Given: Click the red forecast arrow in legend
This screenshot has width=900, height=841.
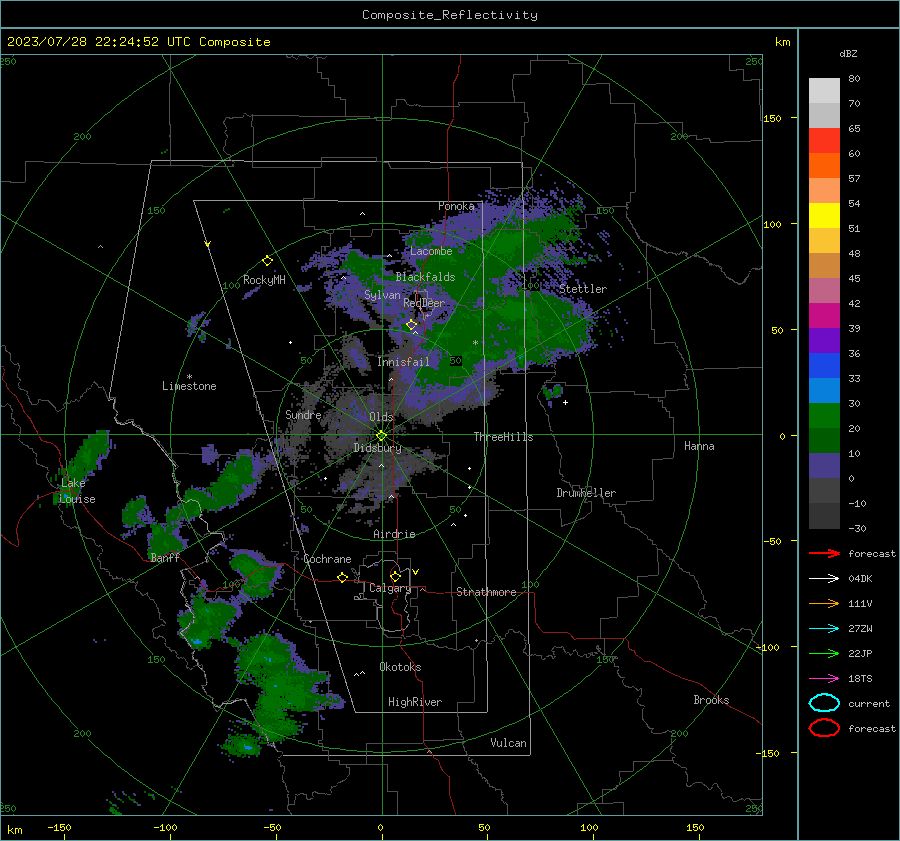Looking at the screenshot, I should (824, 553).
